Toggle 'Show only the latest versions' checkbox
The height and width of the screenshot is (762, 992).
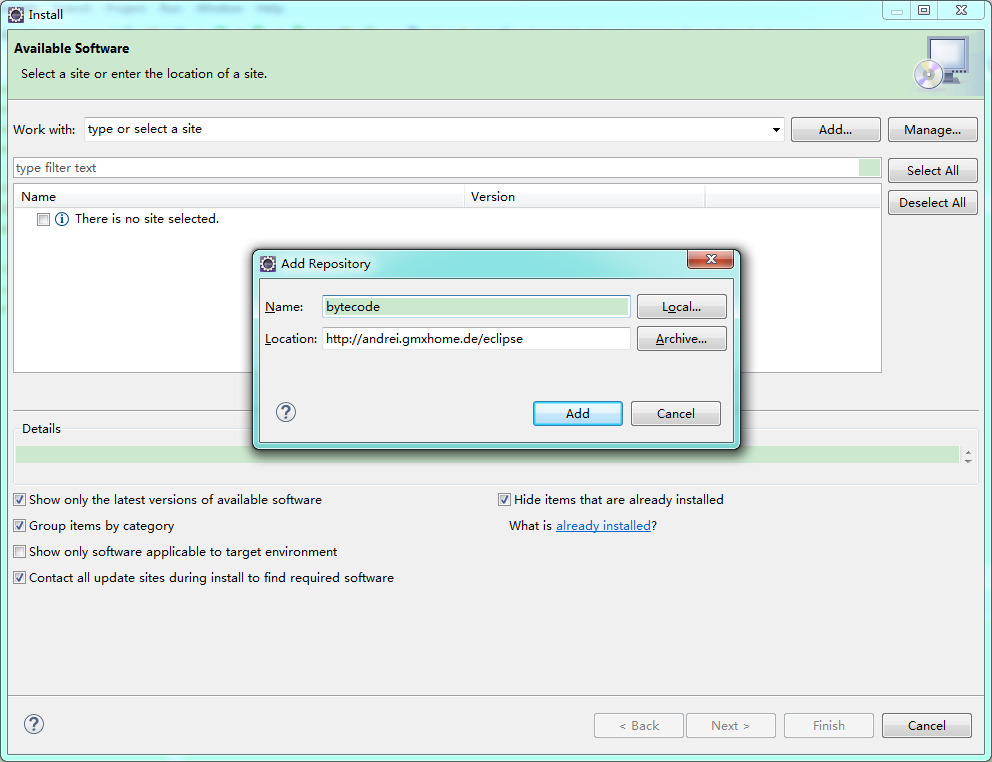(20, 499)
